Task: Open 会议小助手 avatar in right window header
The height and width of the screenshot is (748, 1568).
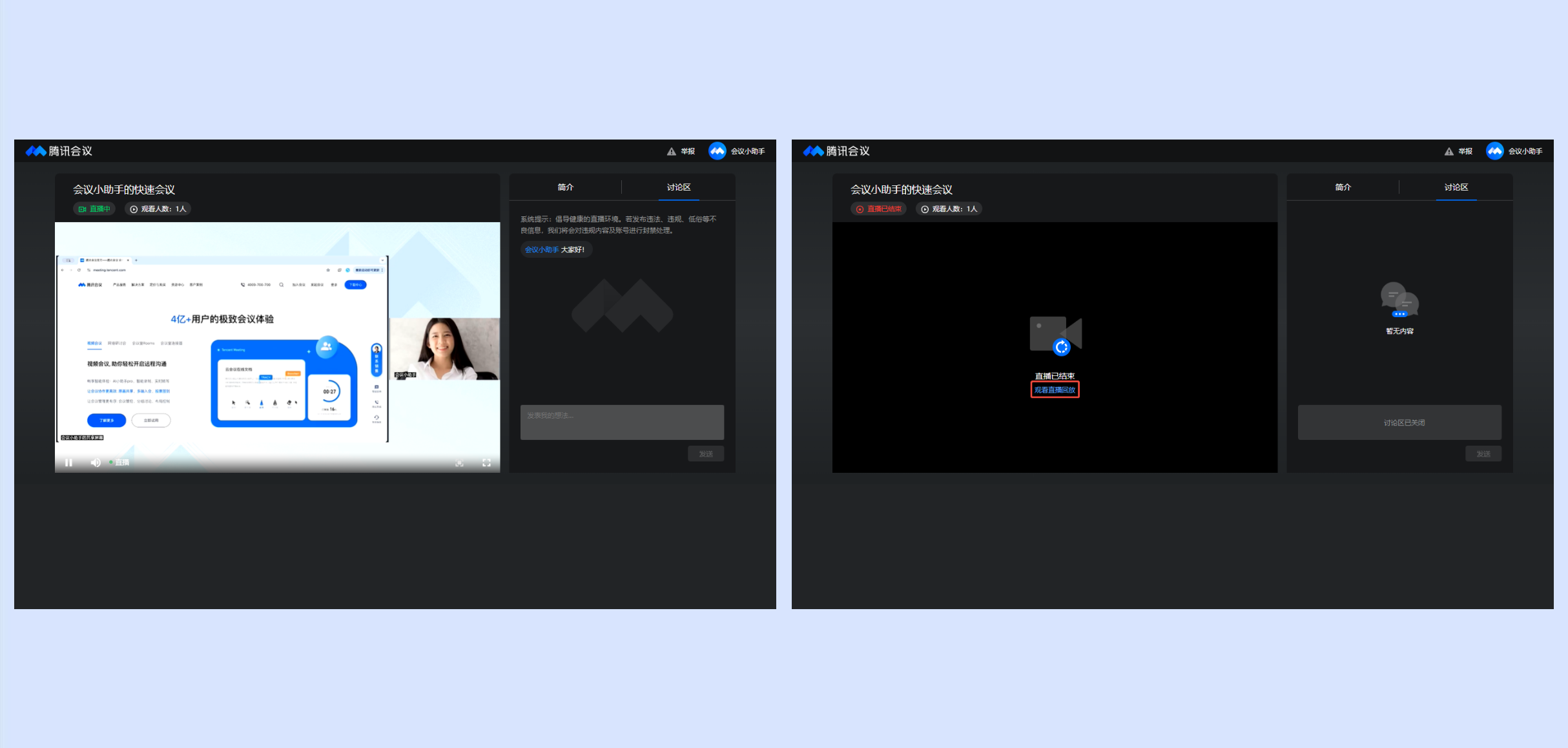Action: (1495, 151)
